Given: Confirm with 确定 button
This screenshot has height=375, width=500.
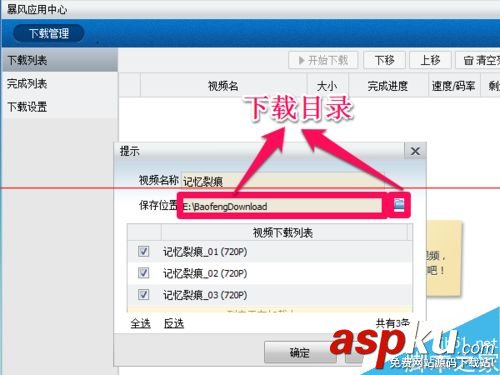Looking at the screenshot, I should 300,352.
